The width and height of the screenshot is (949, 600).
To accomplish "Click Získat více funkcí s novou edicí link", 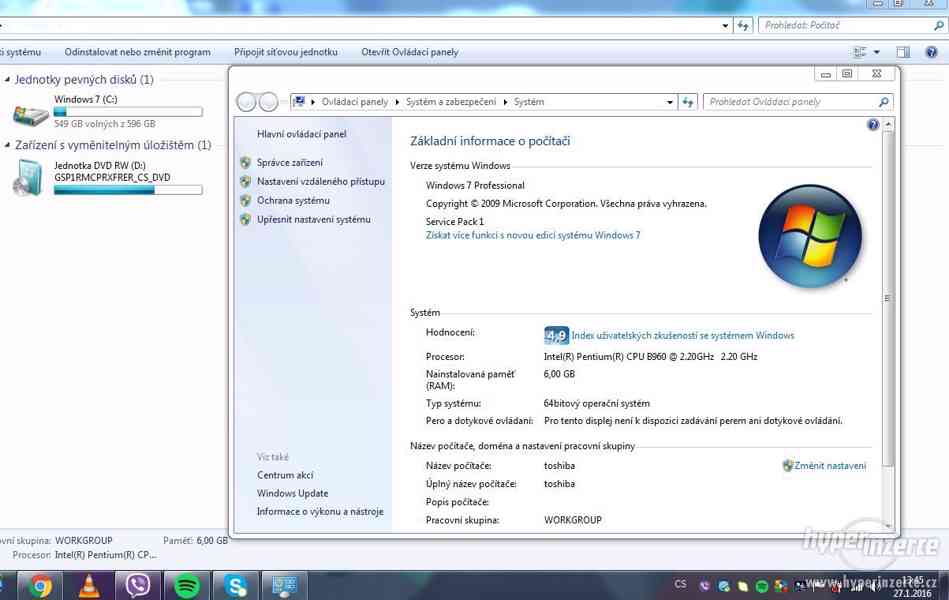I will pyautogui.click(x=533, y=235).
